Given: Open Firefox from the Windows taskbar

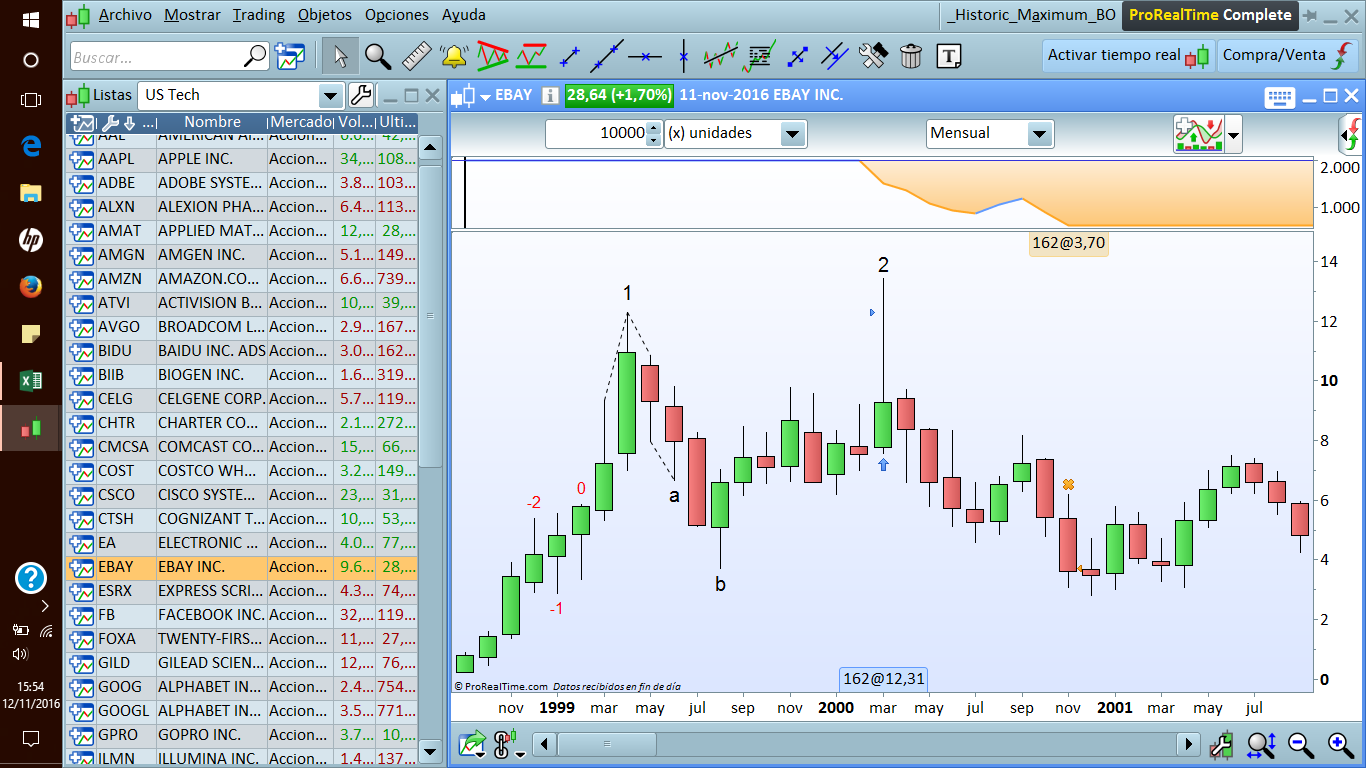Looking at the screenshot, I should coord(31,287).
